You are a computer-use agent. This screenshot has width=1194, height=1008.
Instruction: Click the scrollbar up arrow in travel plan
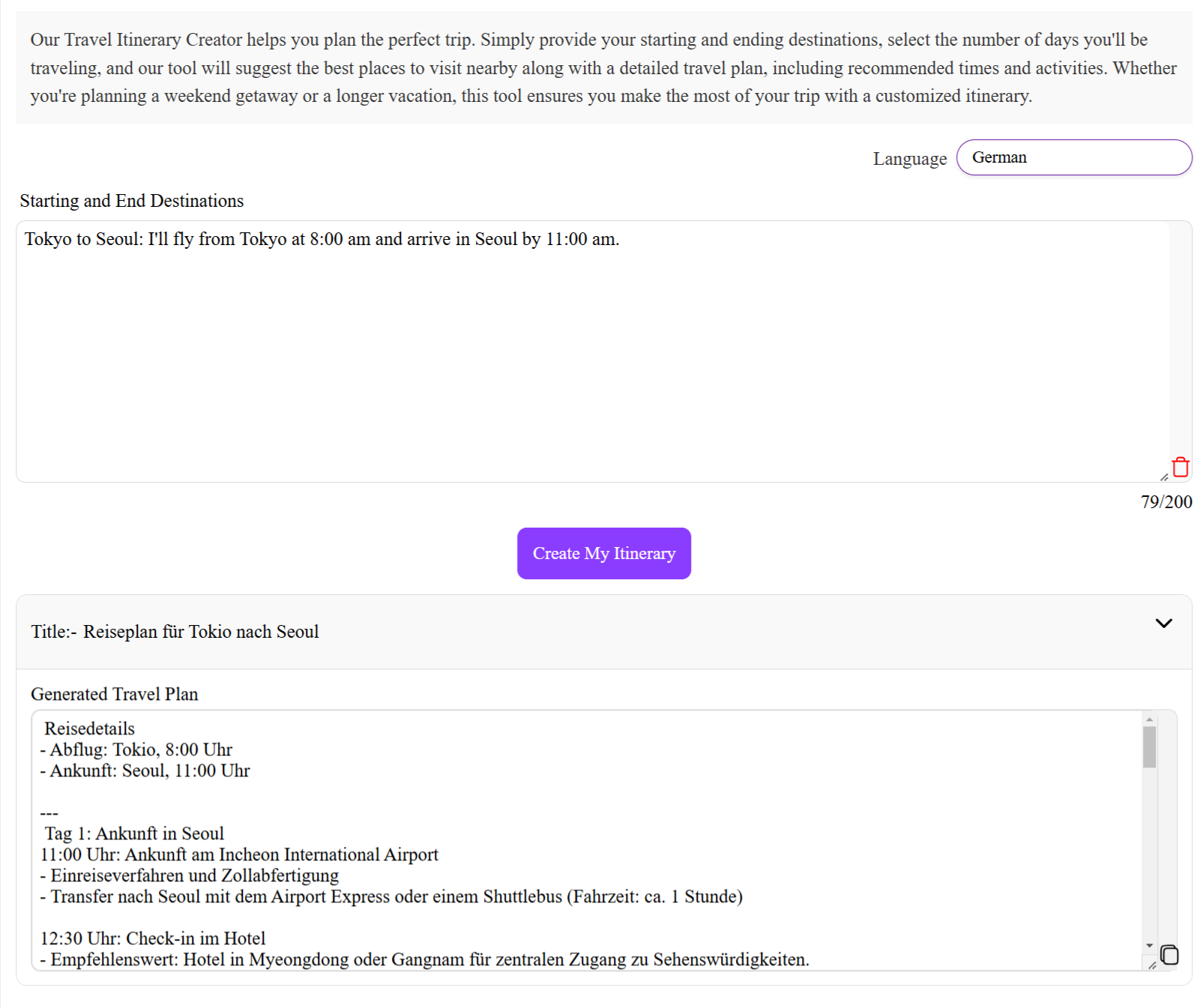click(x=1149, y=719)
